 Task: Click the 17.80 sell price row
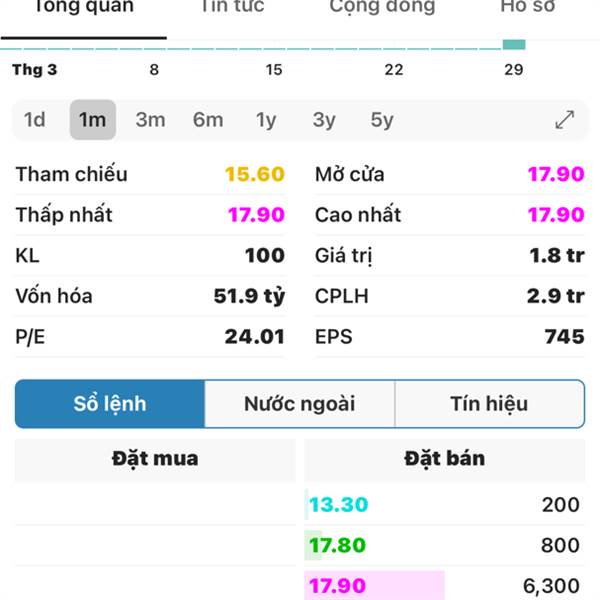click(445, 545)
